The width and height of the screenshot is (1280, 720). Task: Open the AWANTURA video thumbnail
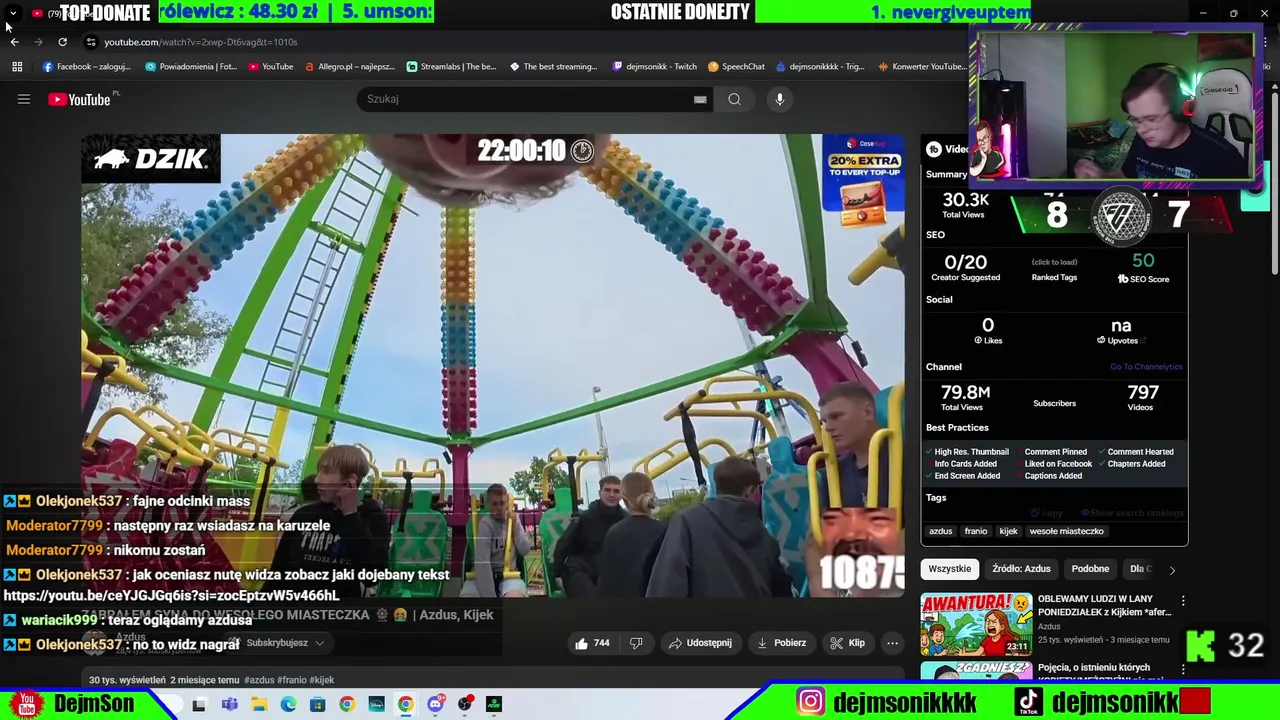point(976,624)
